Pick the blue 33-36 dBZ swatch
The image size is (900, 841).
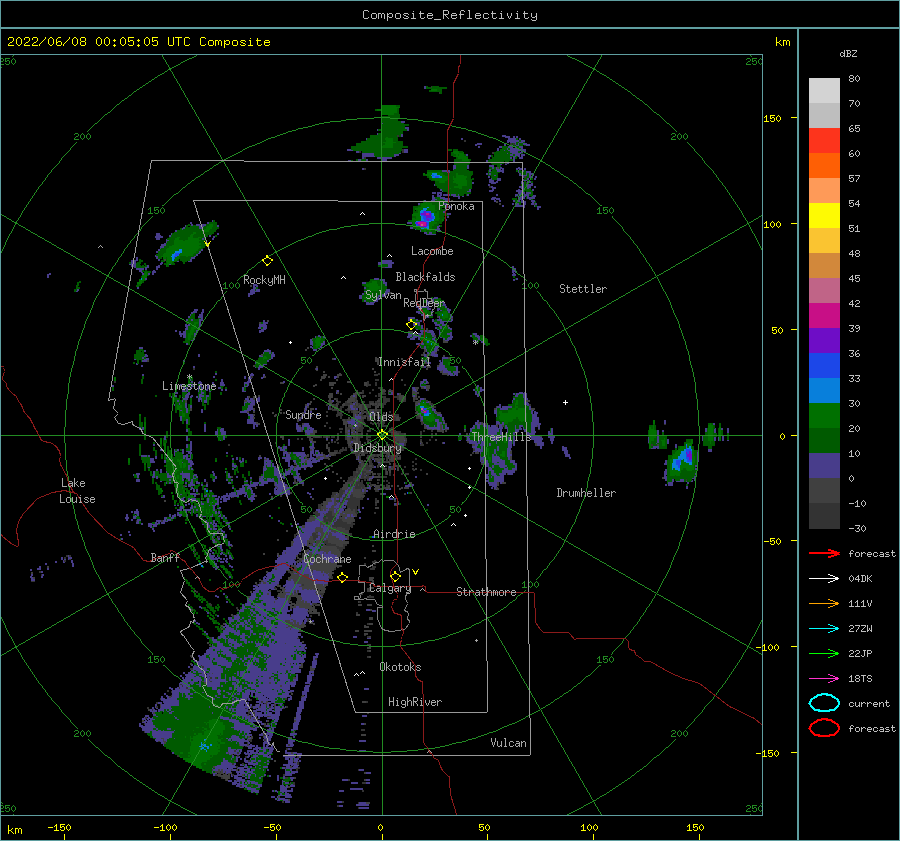tap(824, 365)
